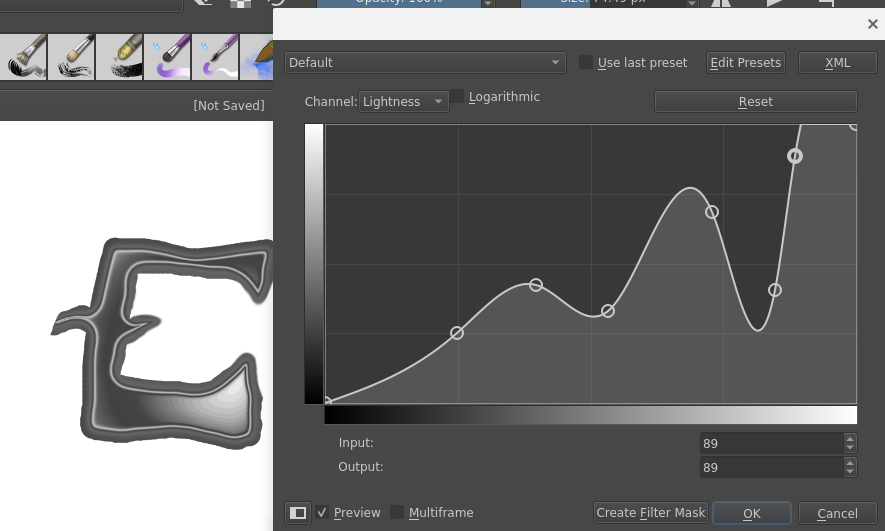This screenshot has width=885, height=531.
Task: Decrease Output value with down arrow
Action: [x=850, y=472]
